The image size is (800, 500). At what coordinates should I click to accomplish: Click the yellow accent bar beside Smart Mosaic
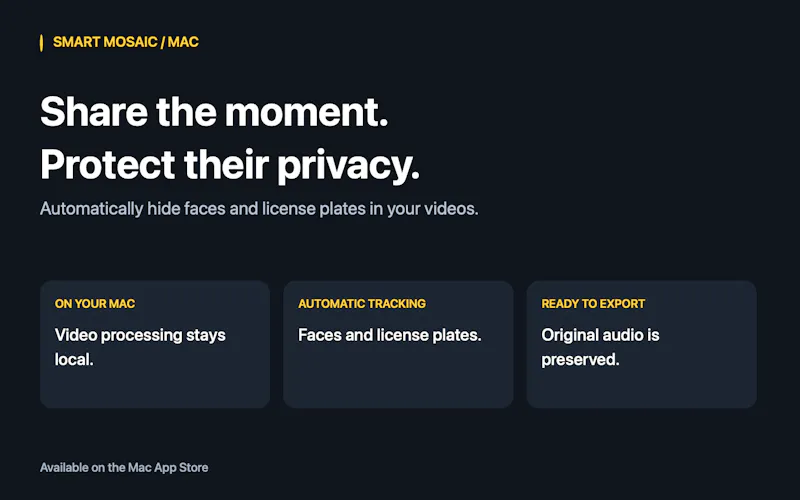pyautogui.click(x=41, y=43)
